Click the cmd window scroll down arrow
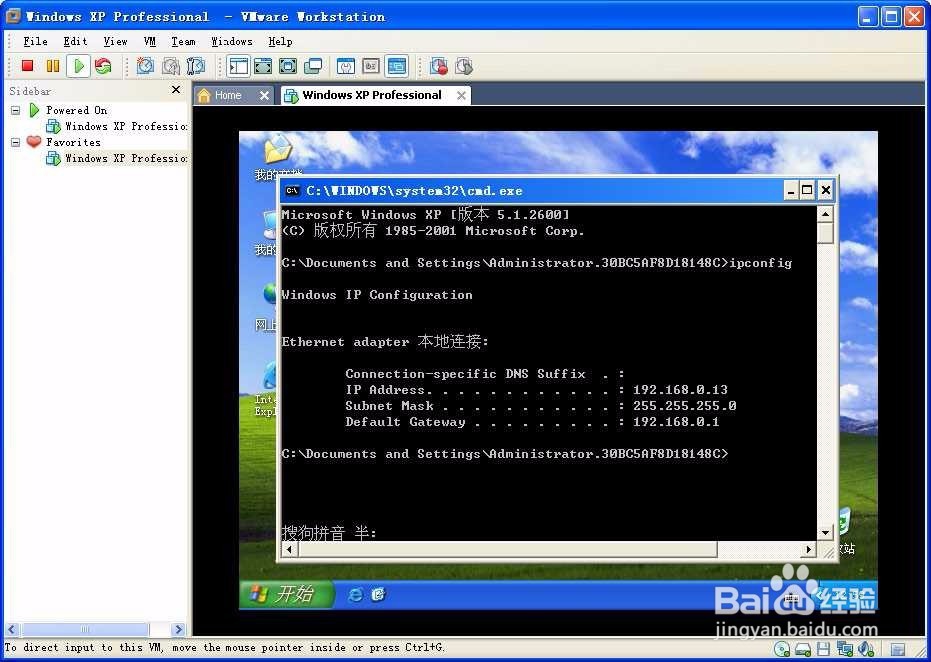931x662 pixels. pos(825,533)
